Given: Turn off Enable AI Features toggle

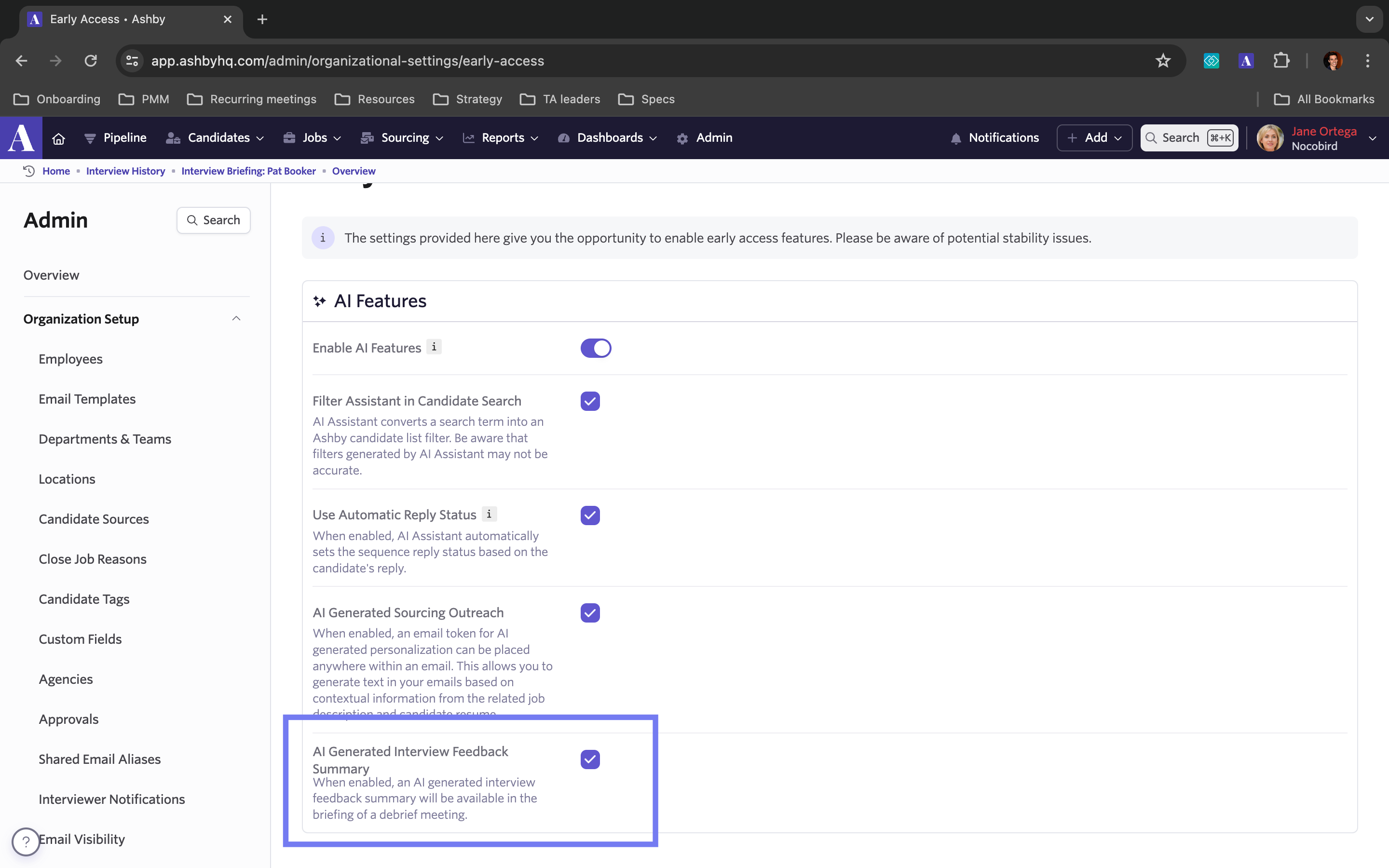Looking at the screenshot, I should (x=595, y=348).
